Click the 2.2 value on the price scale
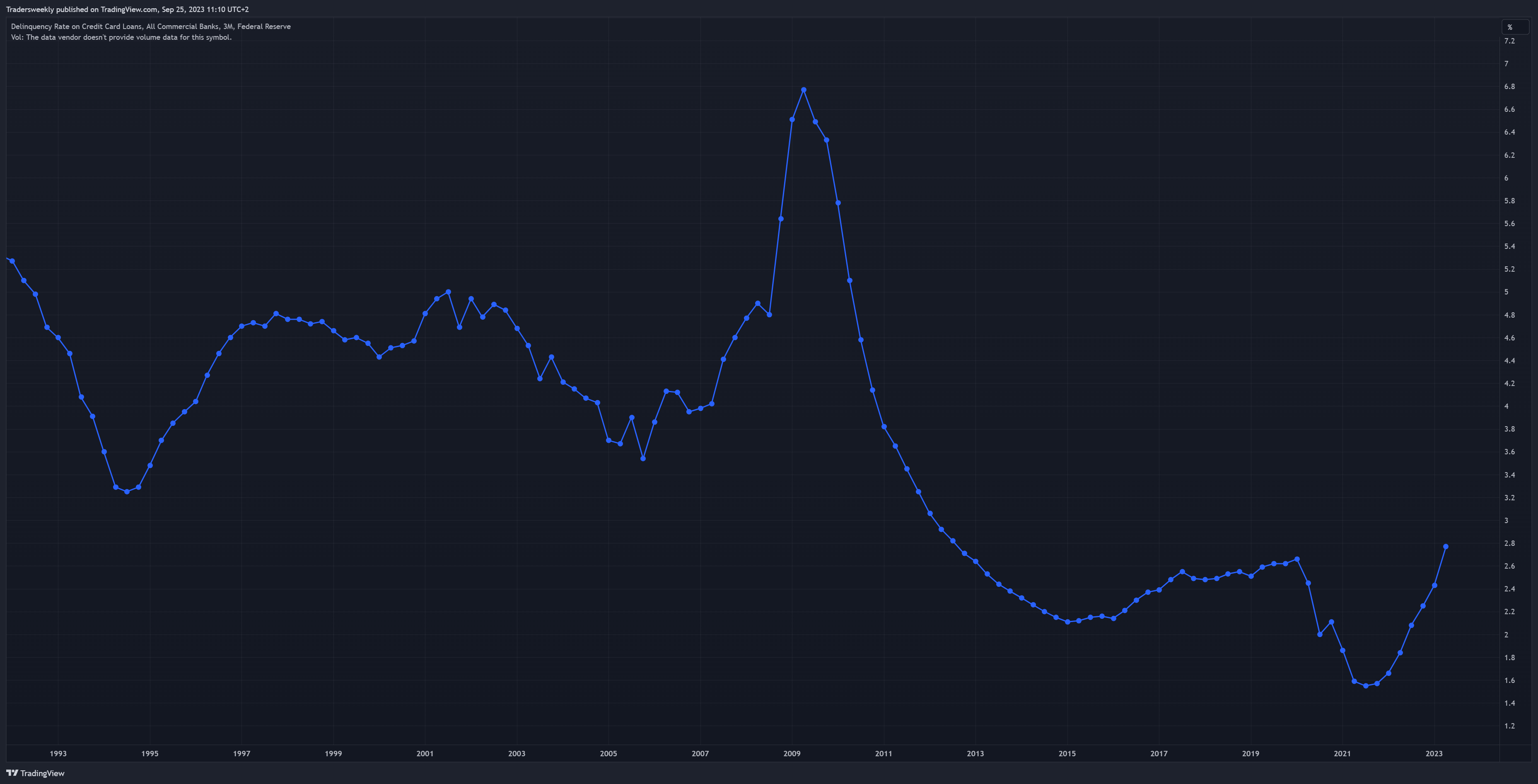Image resolution: width=1538 pixels, height=784 pixels. click(1509, 612)
